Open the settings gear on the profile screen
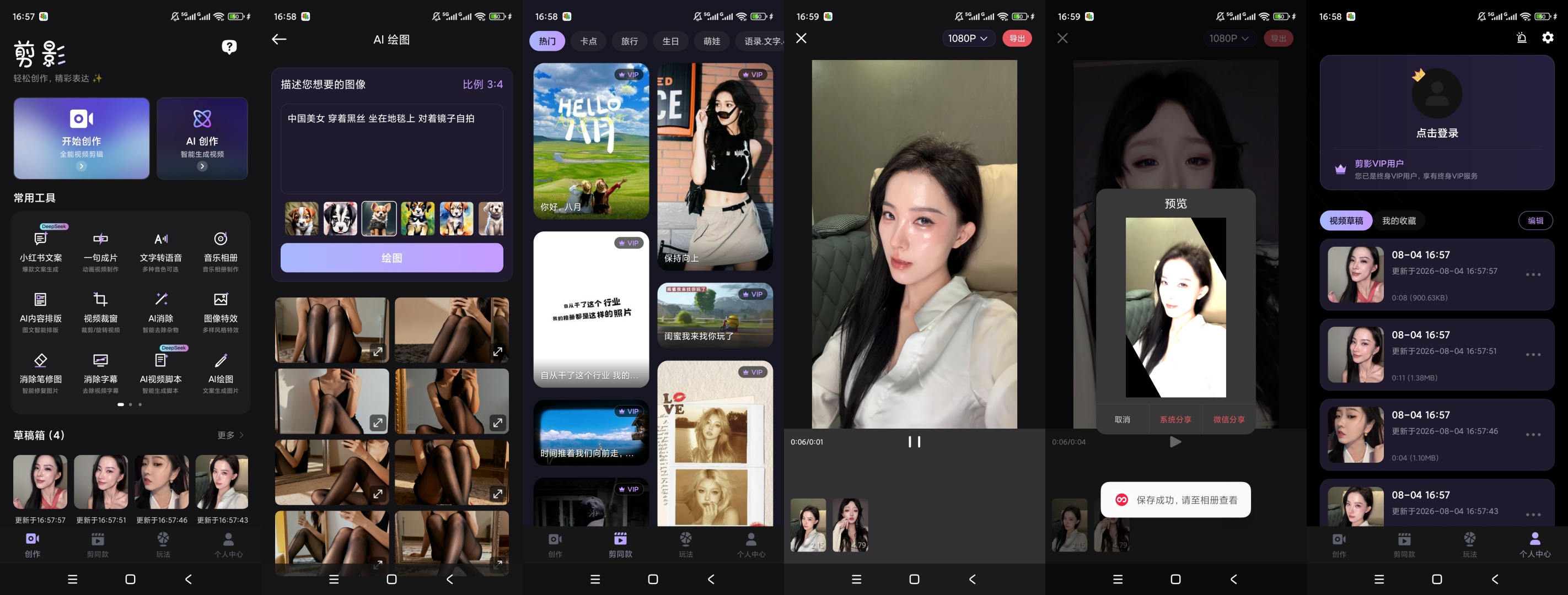Viewport: 1568px width, 595px height. [x=1548, y=37]
